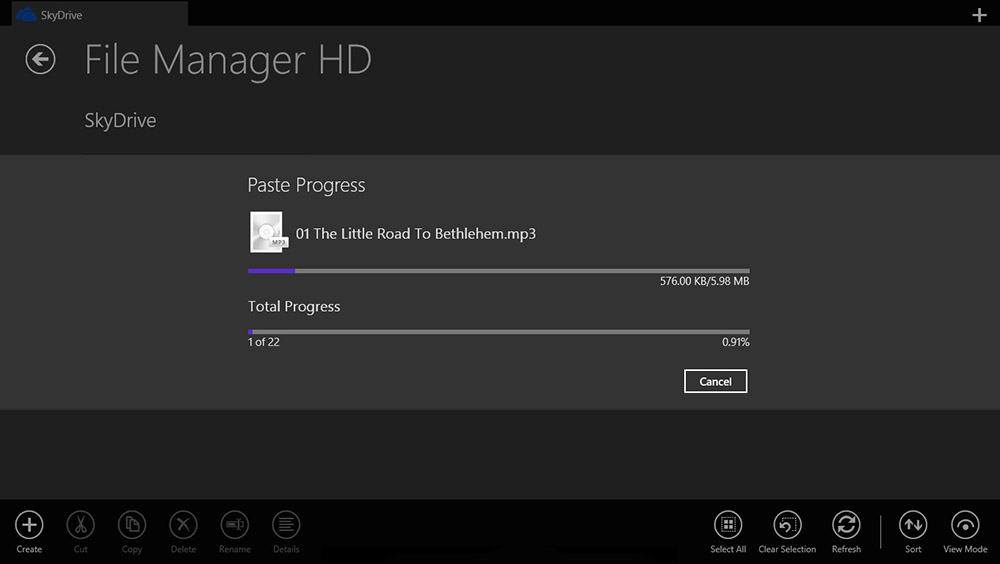
Task: Click the Create icon in app bar
Action: point(29,525)
